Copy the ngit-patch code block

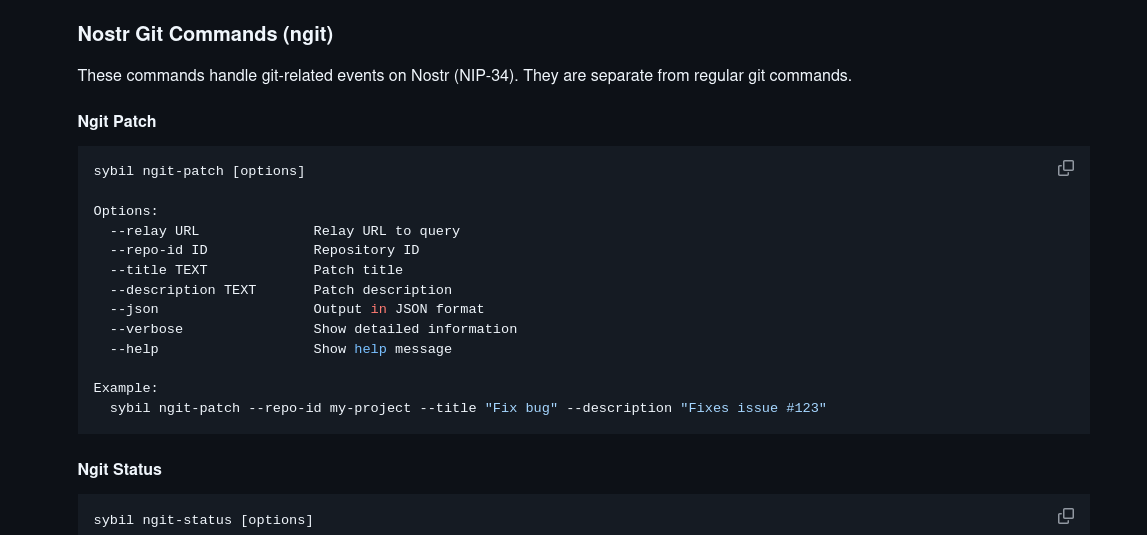1066,168
